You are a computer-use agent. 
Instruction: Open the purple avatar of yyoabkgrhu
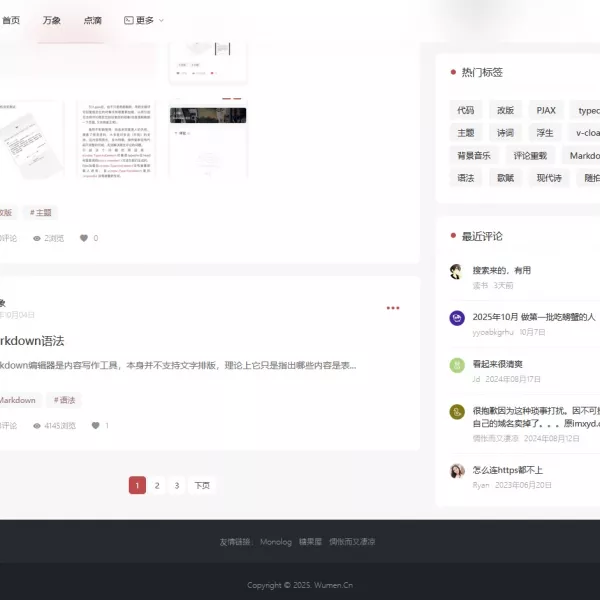click(x=457, y=318)
